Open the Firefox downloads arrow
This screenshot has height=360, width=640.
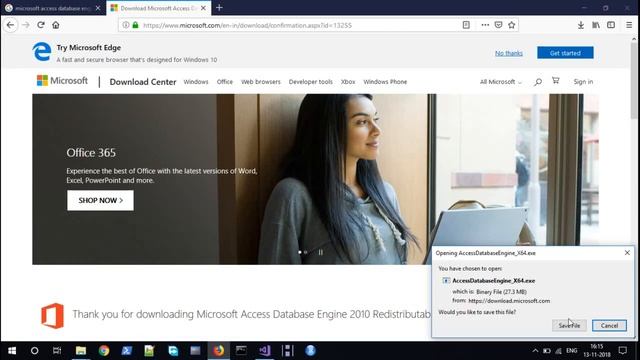(580, 25)
